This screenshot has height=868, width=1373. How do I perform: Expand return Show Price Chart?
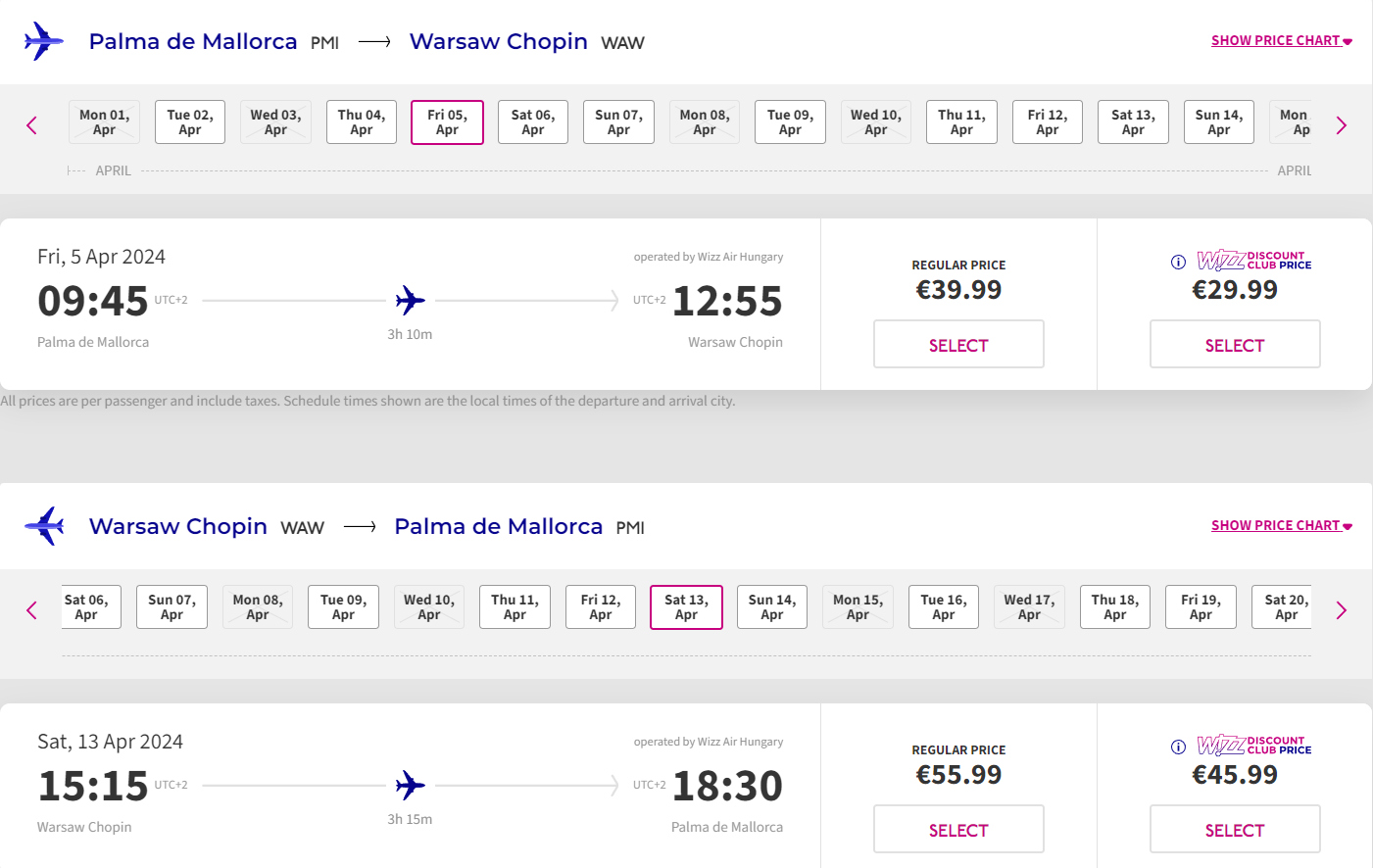point(1281,525)
